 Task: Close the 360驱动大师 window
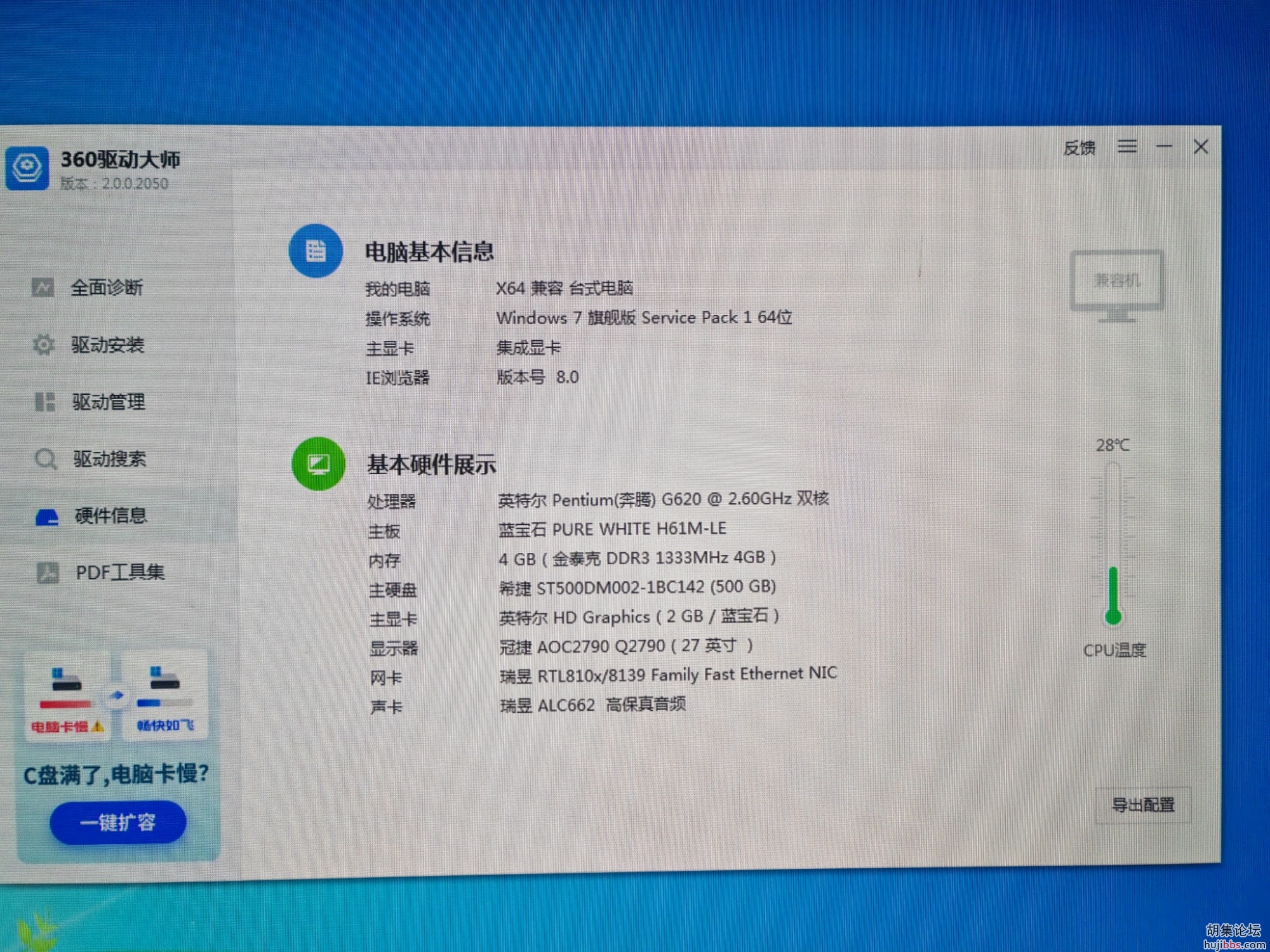coord(1201,147)
